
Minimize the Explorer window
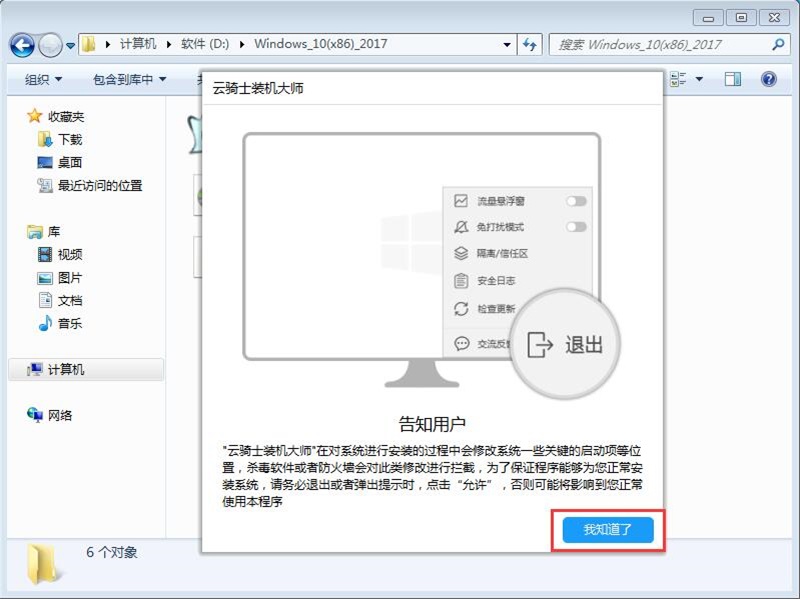(x=708, y=18)
